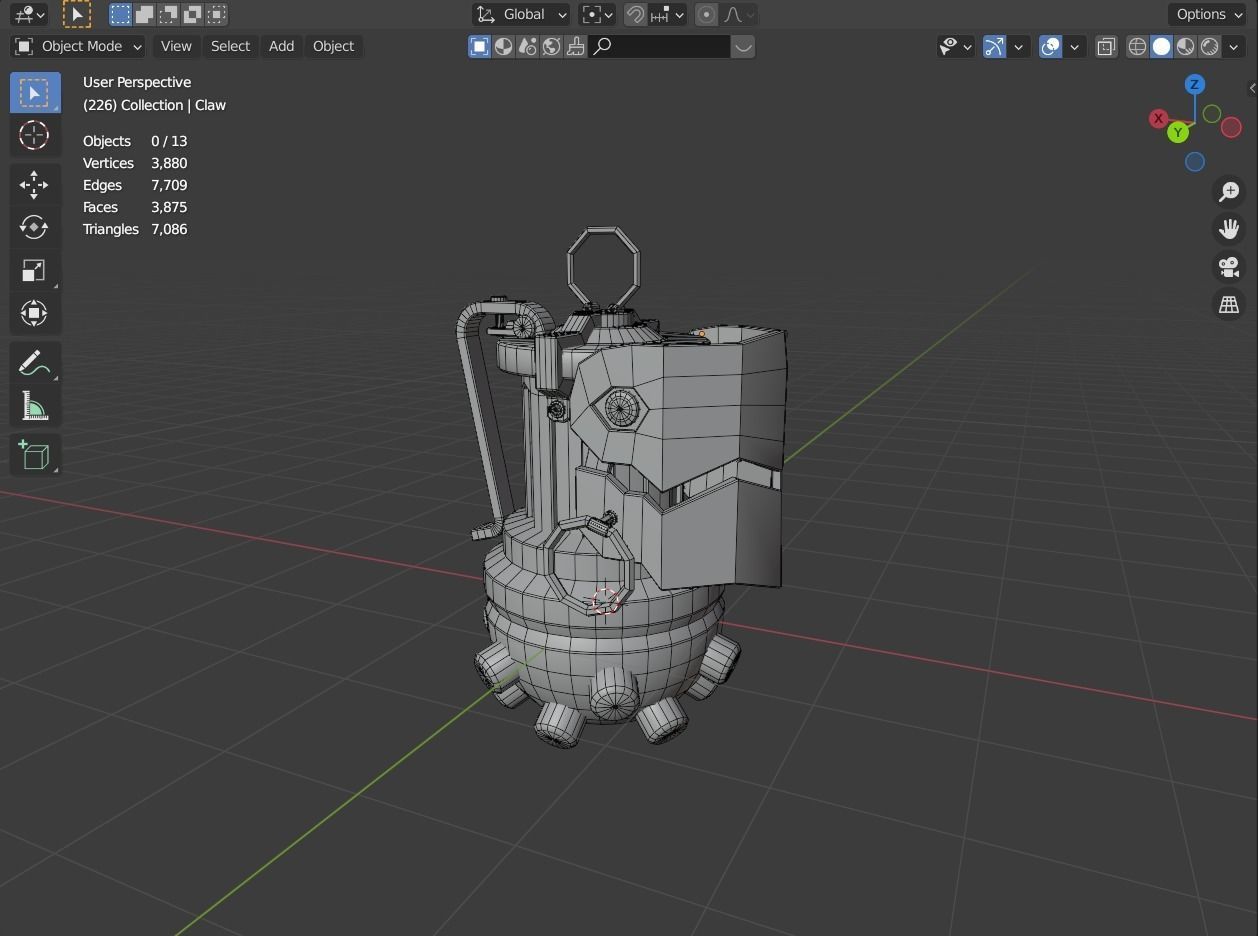This screenshot has height=936, width=1258.
Task: Click the pan view hand gizmo
Action: [1229, 229]
